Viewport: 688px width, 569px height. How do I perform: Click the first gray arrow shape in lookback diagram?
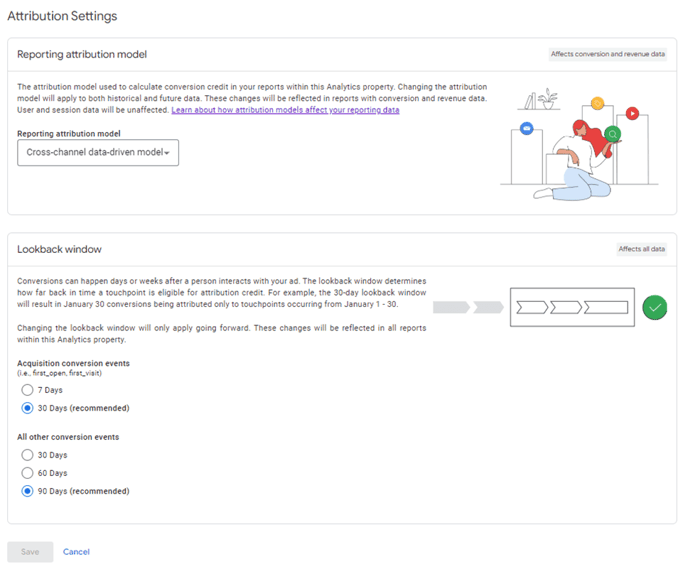(451, 308)
